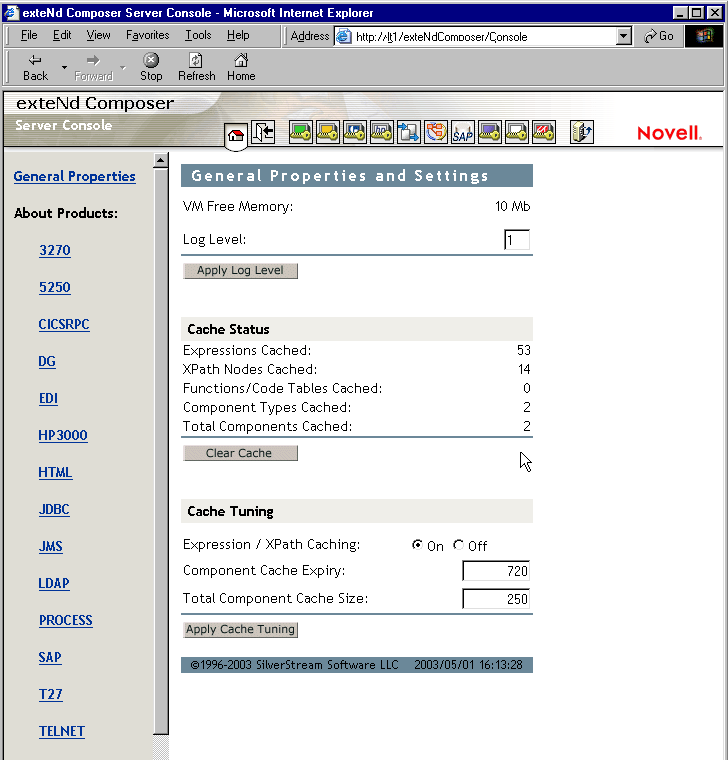Open the JMS product link

coord(51,546)
